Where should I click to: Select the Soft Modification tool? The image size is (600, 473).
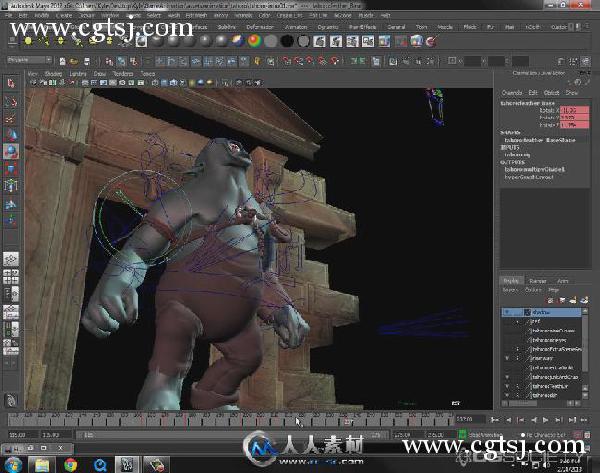(x=11, y=204)
